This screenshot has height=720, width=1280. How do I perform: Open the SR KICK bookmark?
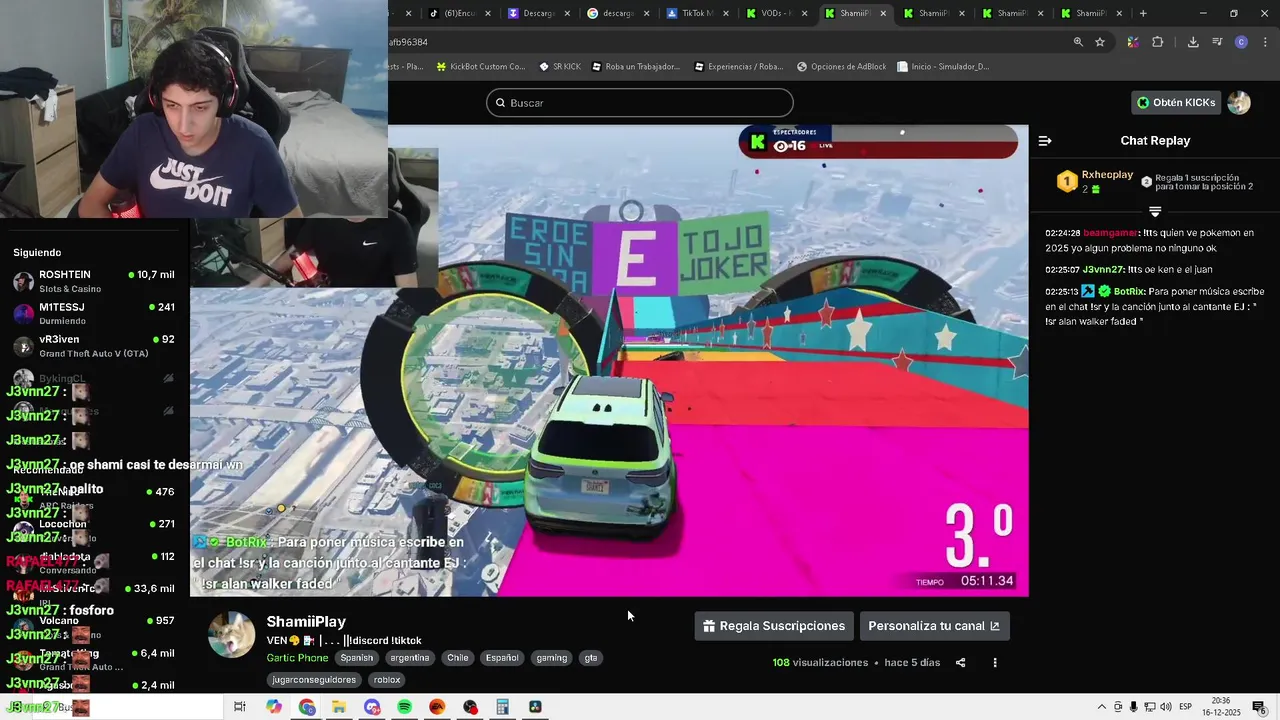tap(560, 67)
